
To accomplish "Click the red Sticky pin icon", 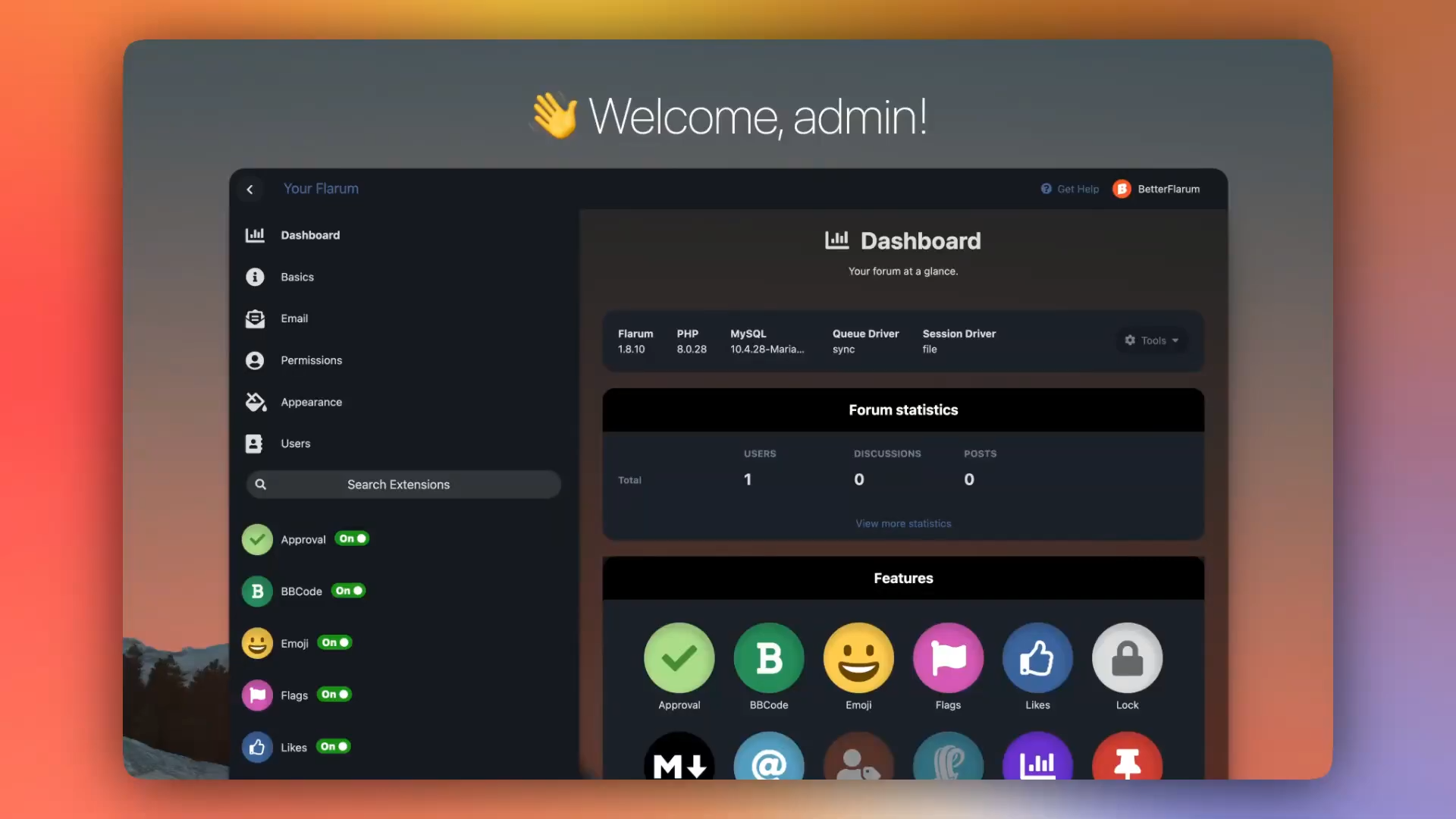I will (1127, 758).
